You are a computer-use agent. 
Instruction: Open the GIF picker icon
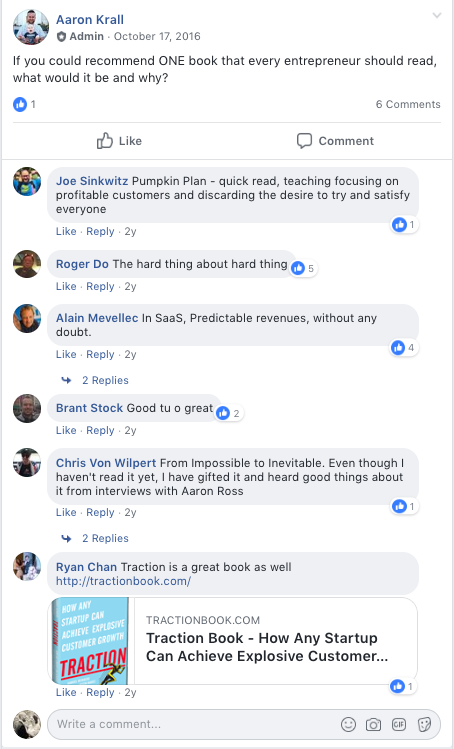click(399, 725)
